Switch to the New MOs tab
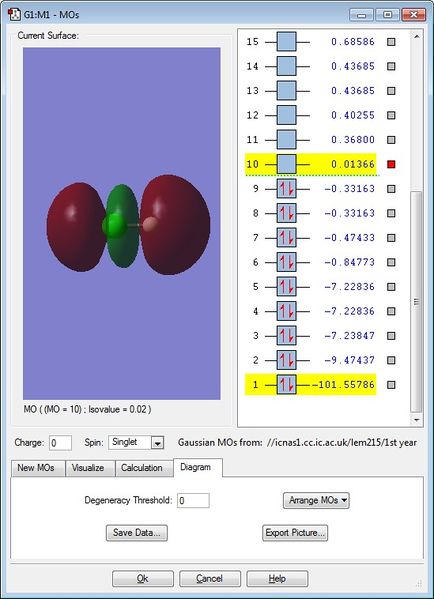This screenshot has width=434, height=599. pos(37,468)
